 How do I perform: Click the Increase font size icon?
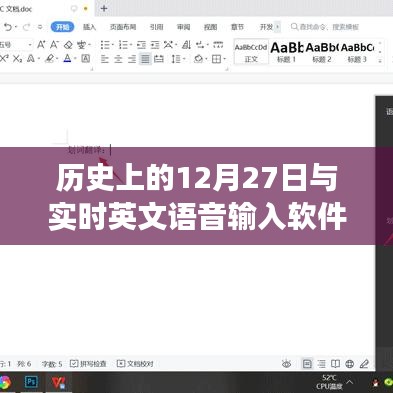41,44
